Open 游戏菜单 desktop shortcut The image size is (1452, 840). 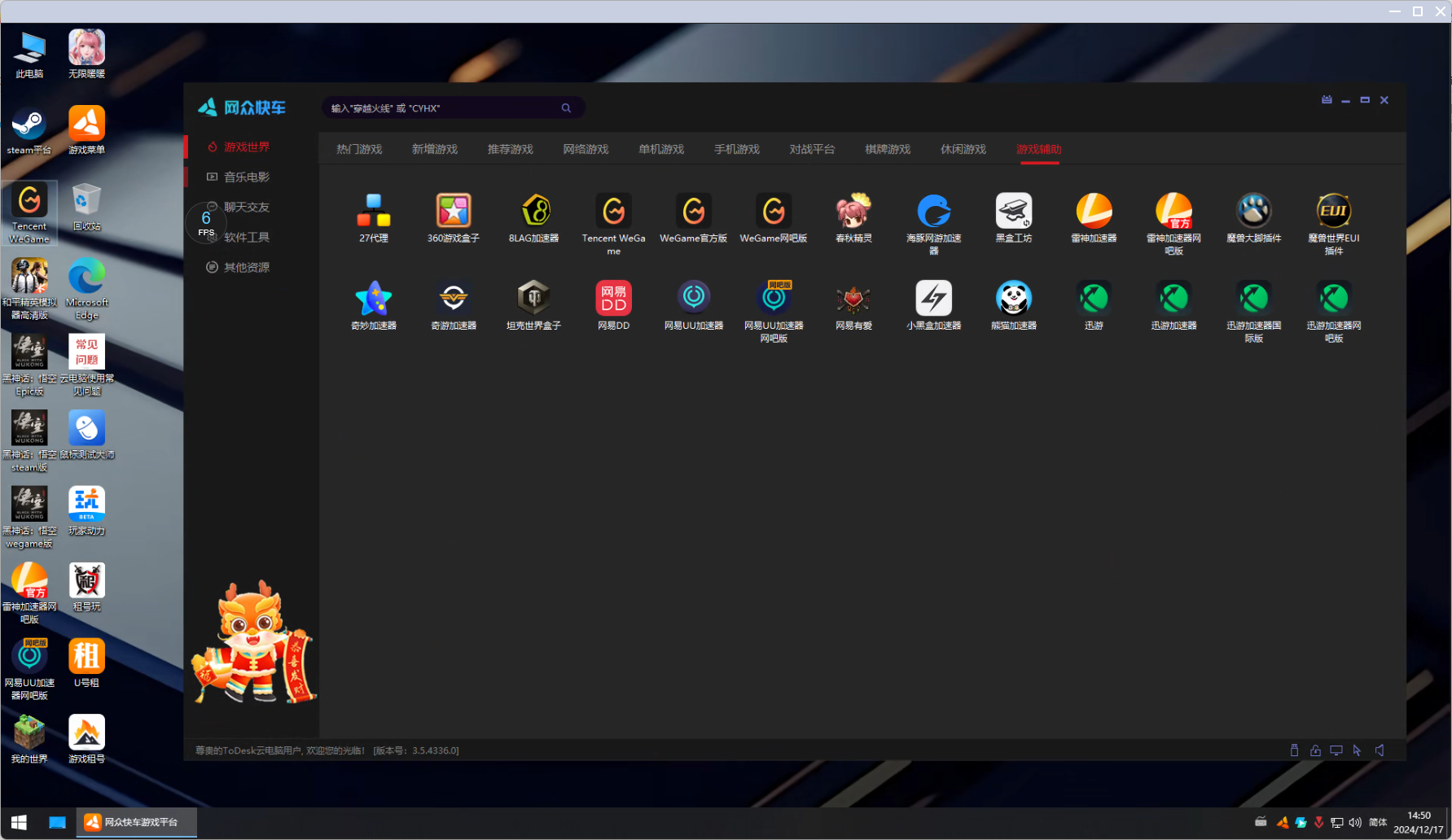(x=86, y=130)
